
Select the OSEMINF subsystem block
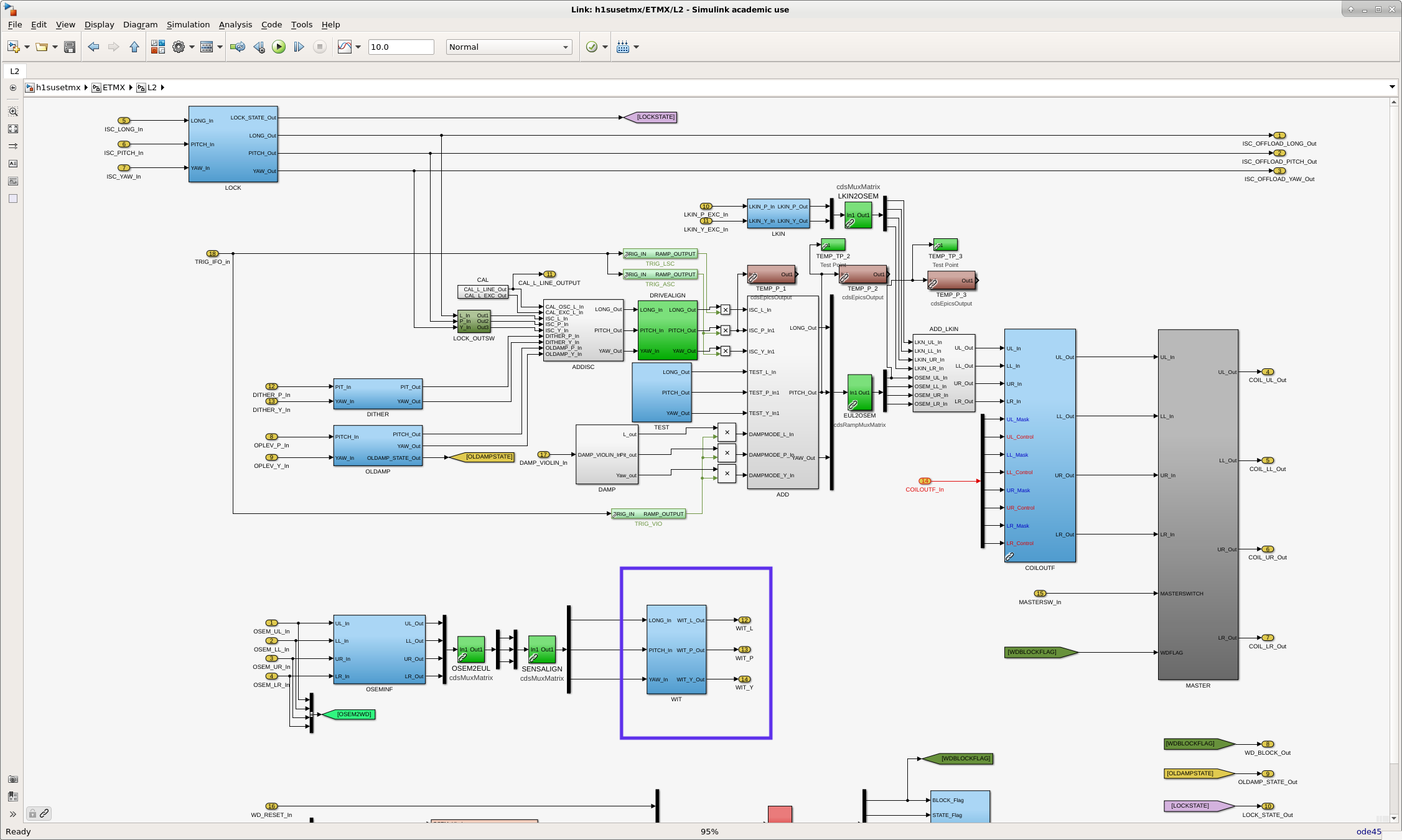coord(379,650)
